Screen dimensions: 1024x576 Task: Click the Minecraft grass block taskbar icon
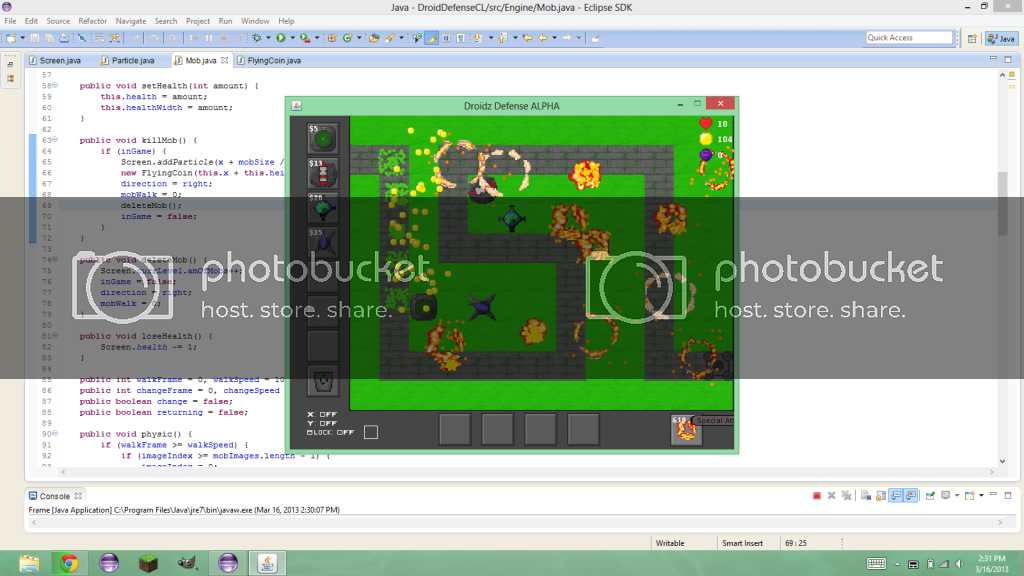pyautogui.click(x=148, y=563)
